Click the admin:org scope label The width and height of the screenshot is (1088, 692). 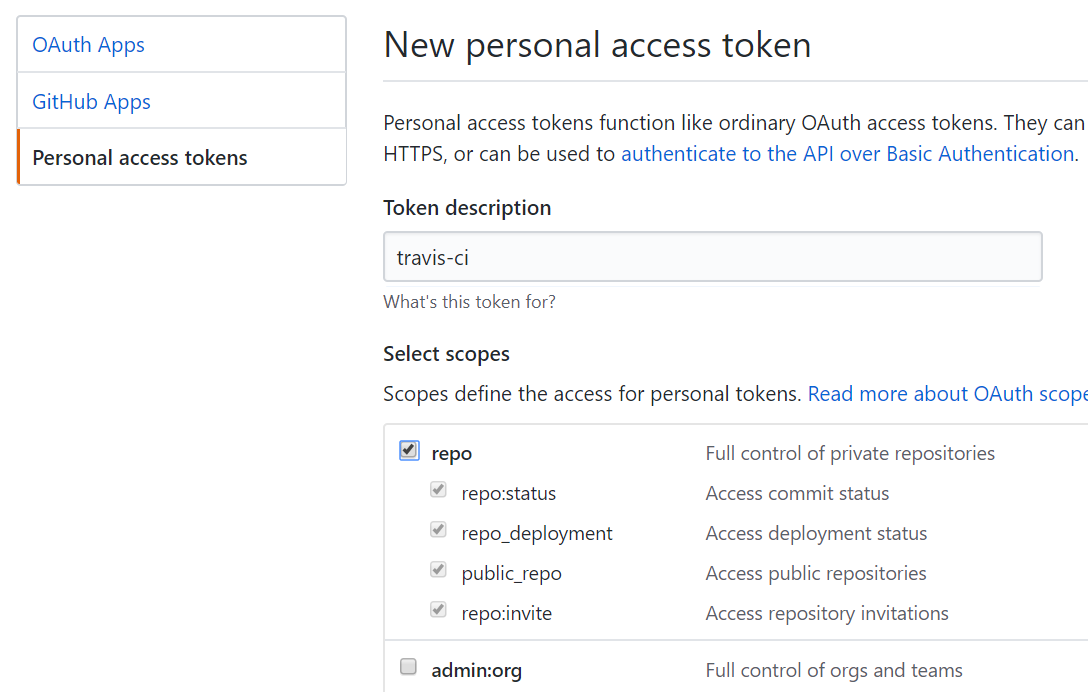coord(476,671)
